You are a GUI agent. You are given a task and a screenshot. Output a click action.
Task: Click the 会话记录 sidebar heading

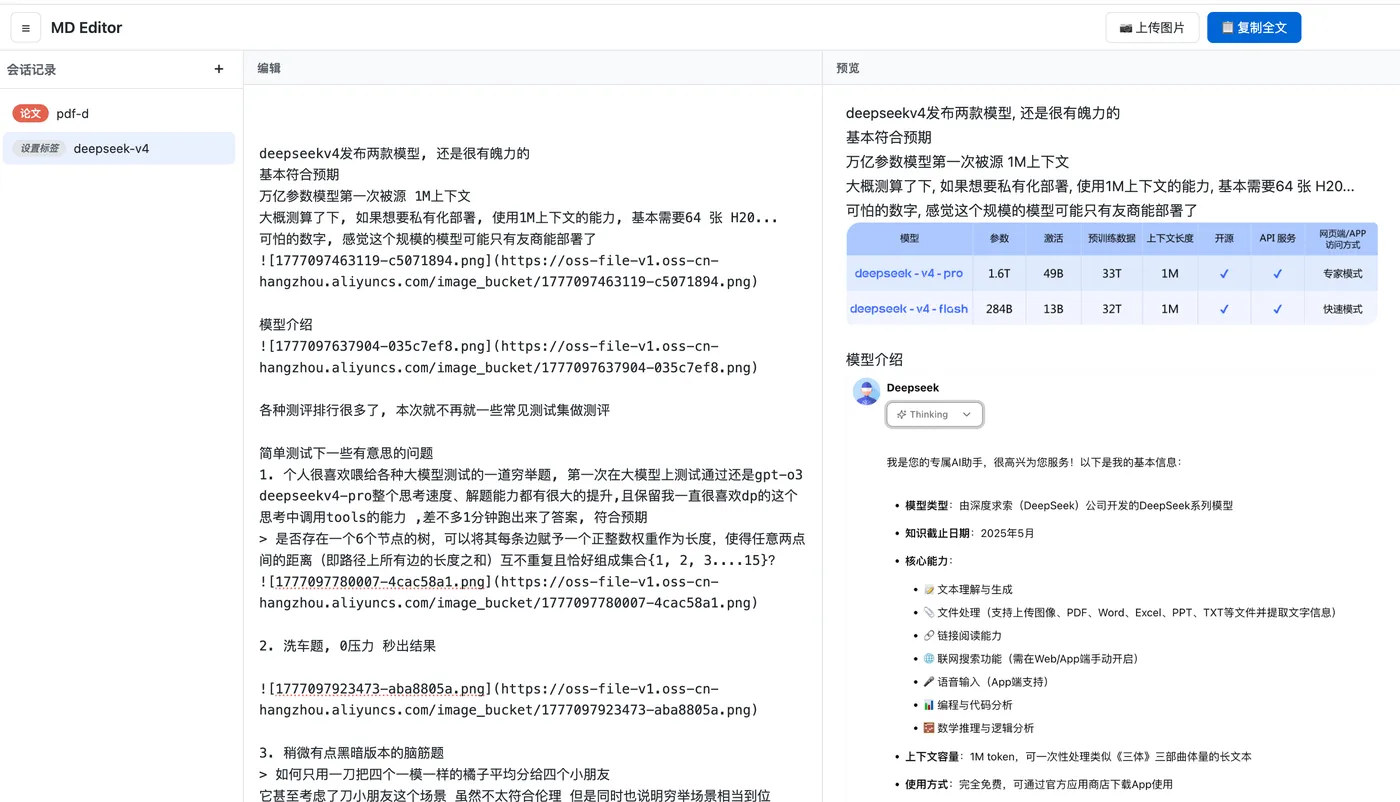point(31,70)
